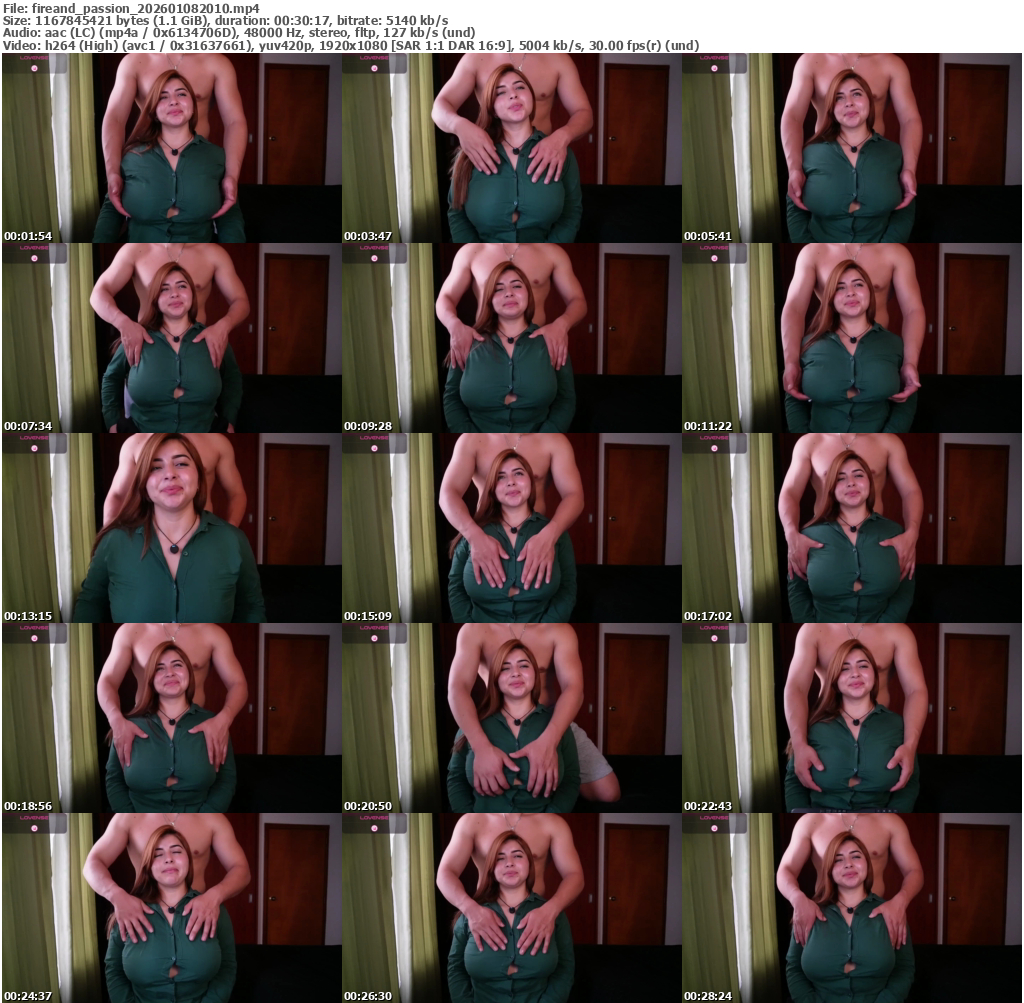Select the thumbnail marked 00:15:09
This screenshot has height=1003, width=1024.
point(511,528)
